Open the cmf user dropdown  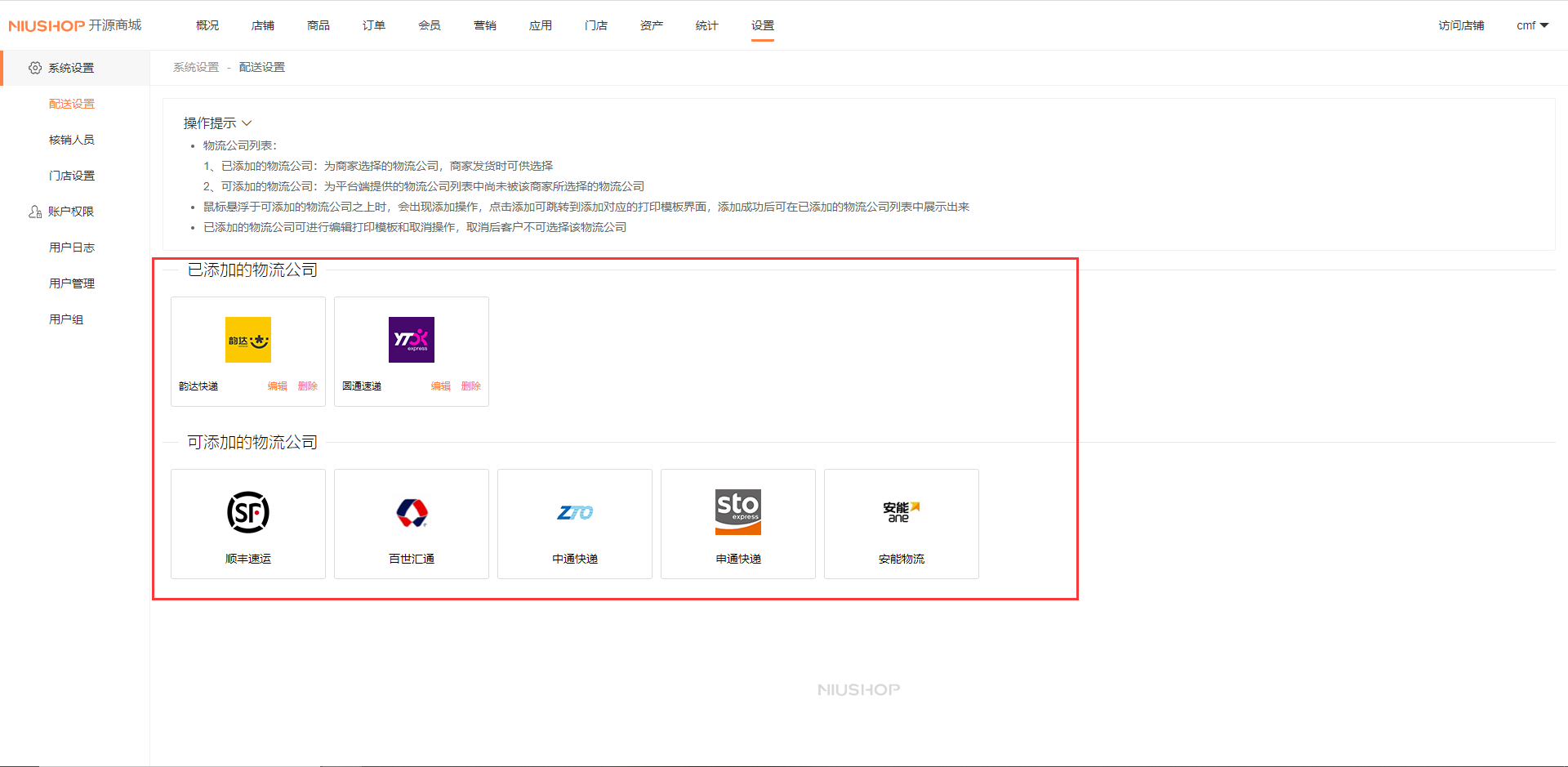tap(1533, 25)
